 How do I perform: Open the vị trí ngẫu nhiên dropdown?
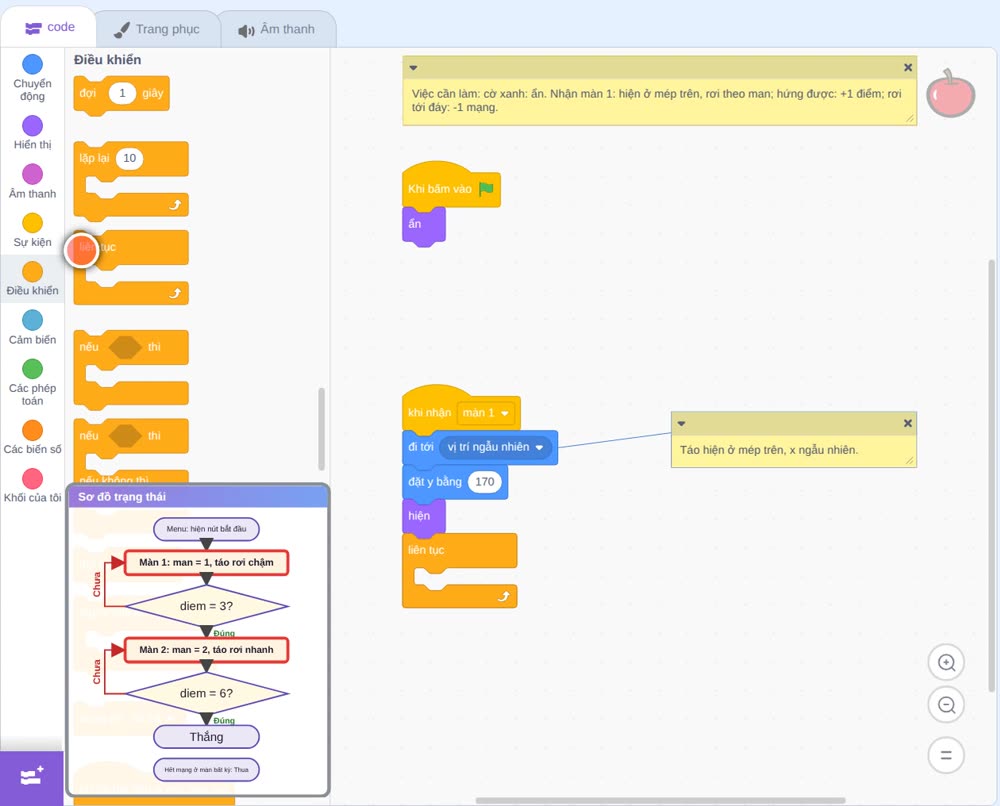[496, 447]
